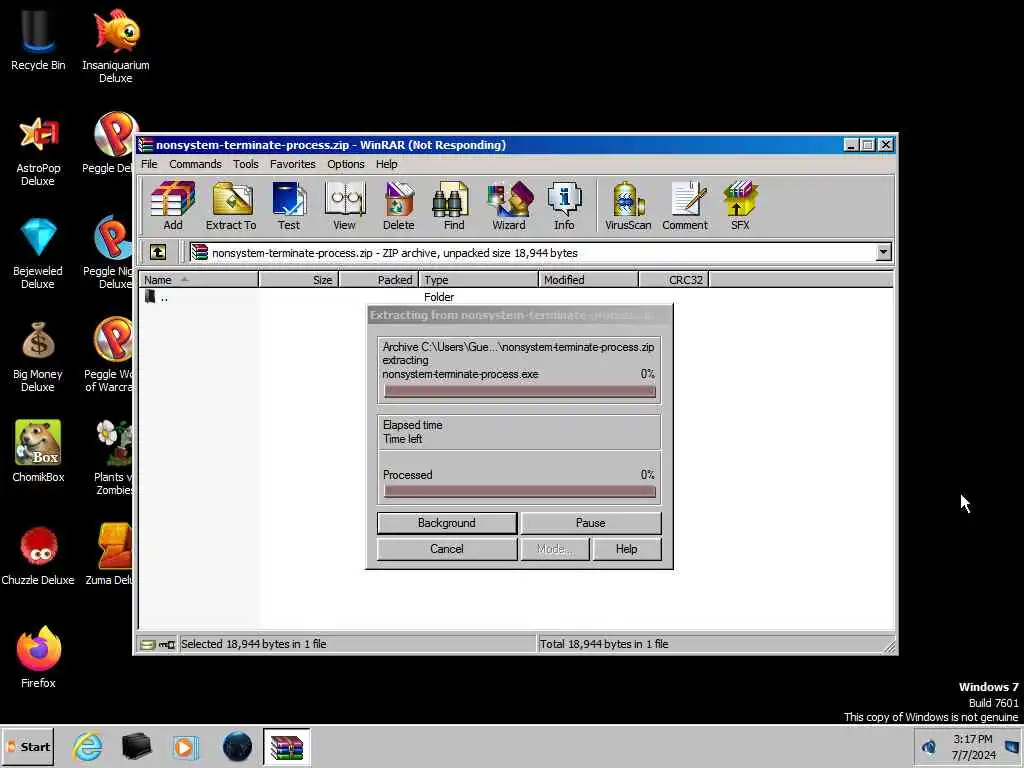Click WinRAR taskbar button
The height and width of the screenshot is (768, 1024).
coord(287,746)
